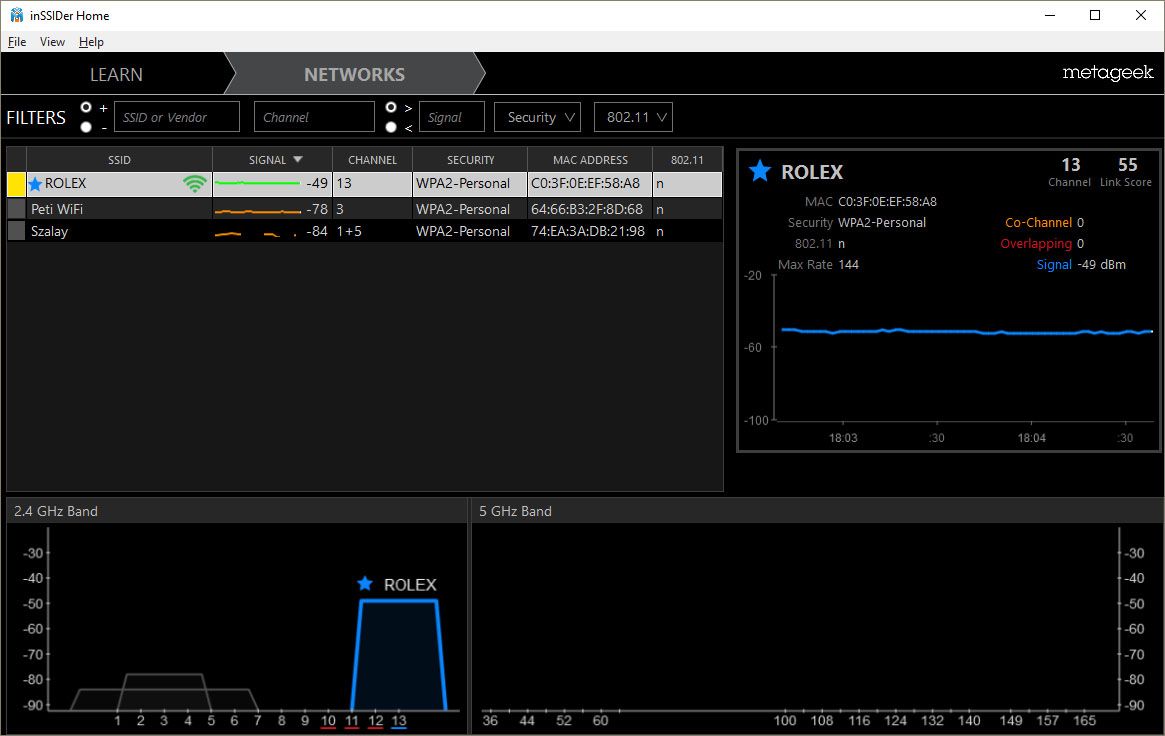The width and height of the screenshot is (1165, 736).
Task: Open the View menu
Action: [52, 42]
